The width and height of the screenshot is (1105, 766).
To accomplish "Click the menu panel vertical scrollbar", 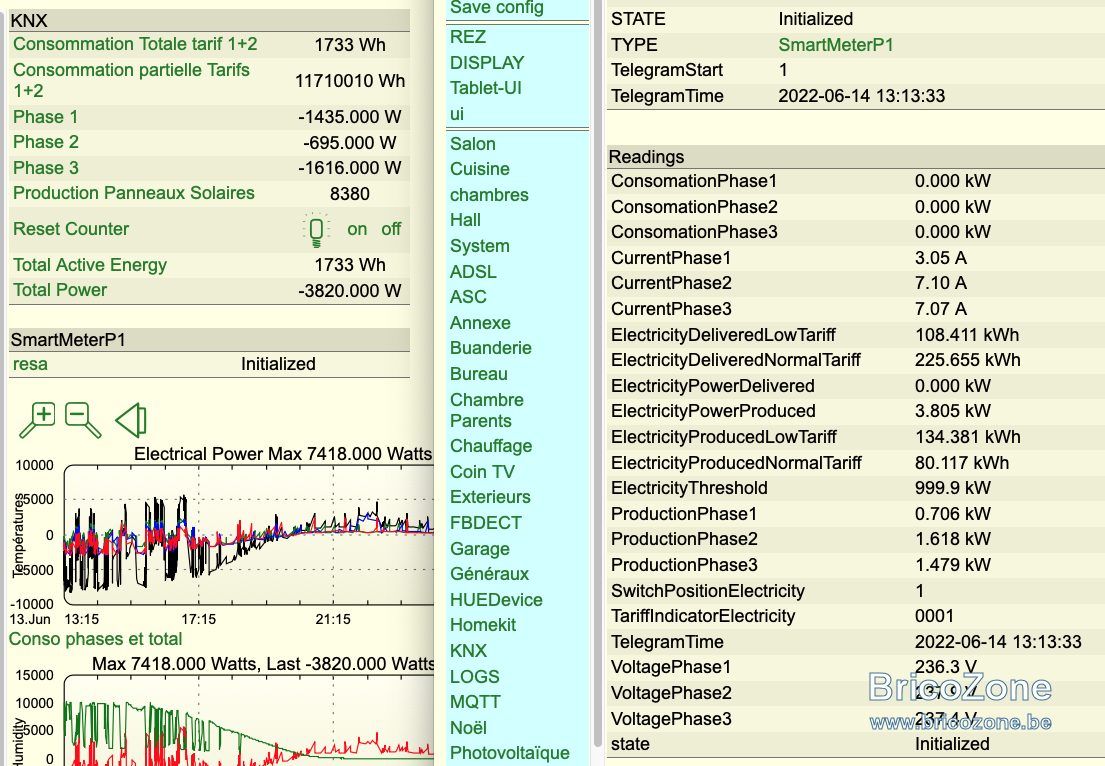I will (598, 373).
